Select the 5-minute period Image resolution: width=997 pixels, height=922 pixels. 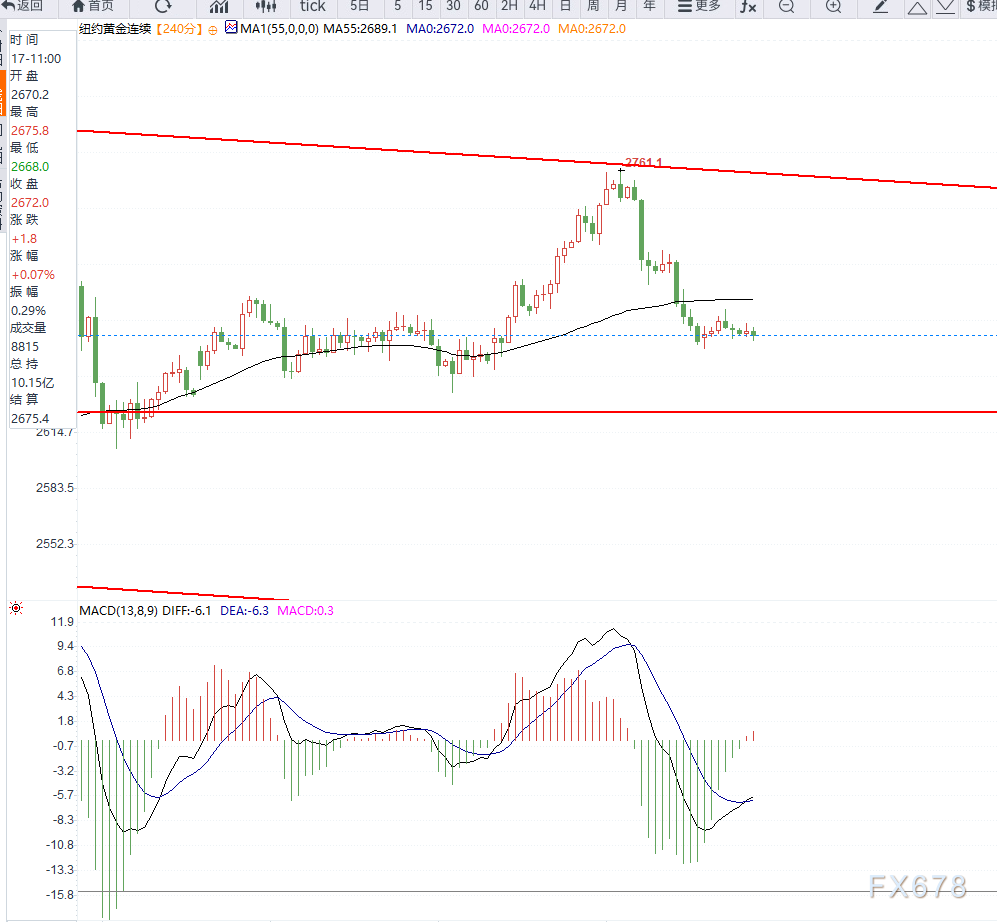click(x=397, y=6)
